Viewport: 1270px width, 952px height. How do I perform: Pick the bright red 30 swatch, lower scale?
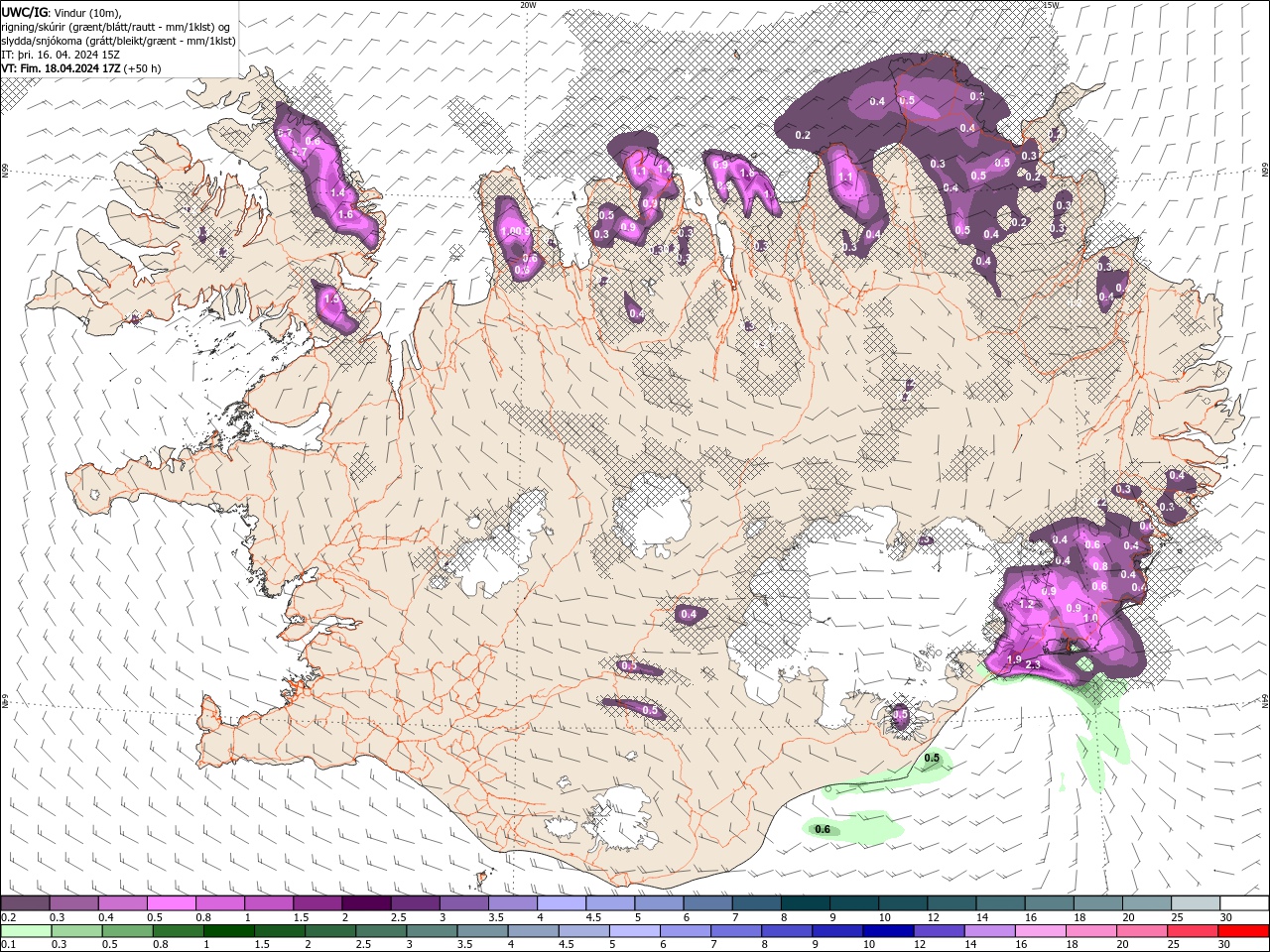pyautogui.click(x=1243, y=931)
